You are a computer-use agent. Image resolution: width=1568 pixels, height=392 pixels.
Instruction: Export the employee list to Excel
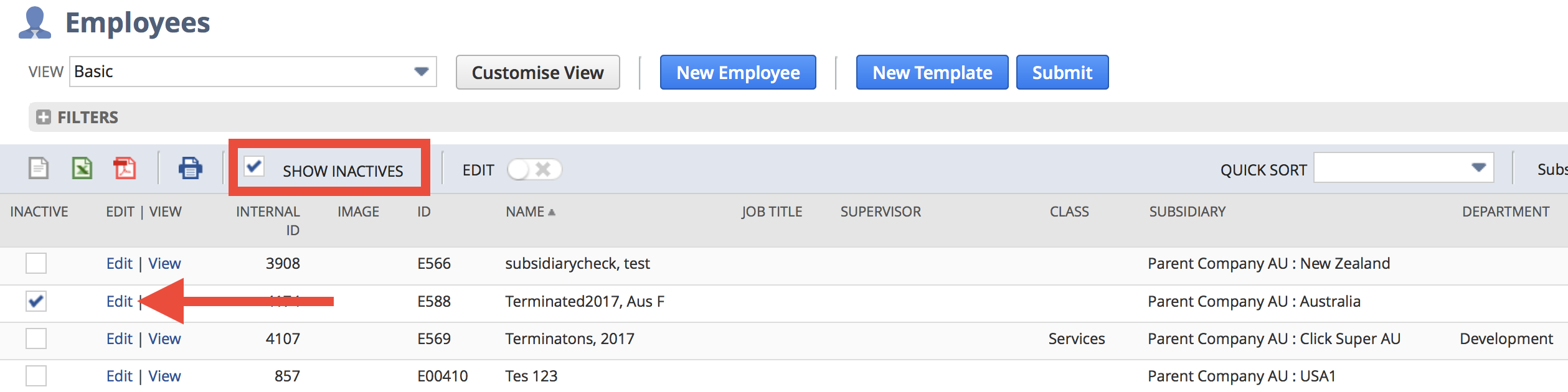(x=81, y=168)
